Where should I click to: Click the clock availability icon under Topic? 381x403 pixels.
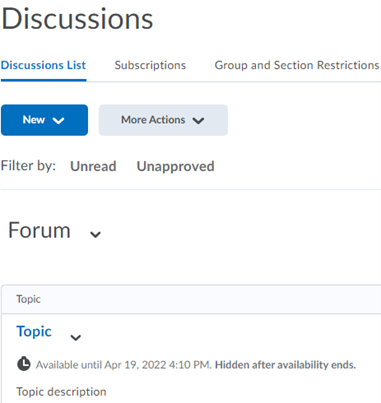tap(24, 364)
